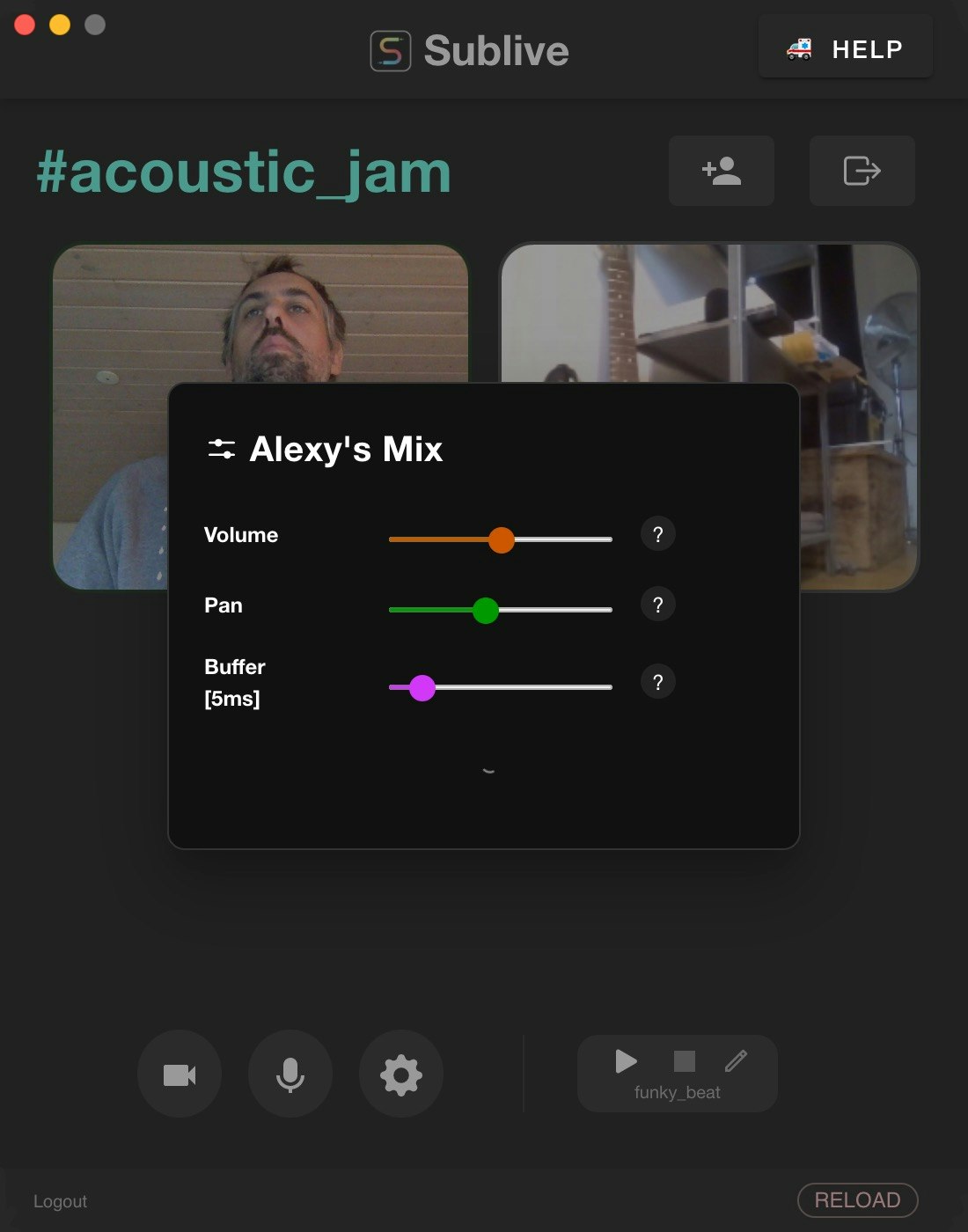Click the orange Volume slider handle
The image size is (968, 1232).
coord(501,539)
